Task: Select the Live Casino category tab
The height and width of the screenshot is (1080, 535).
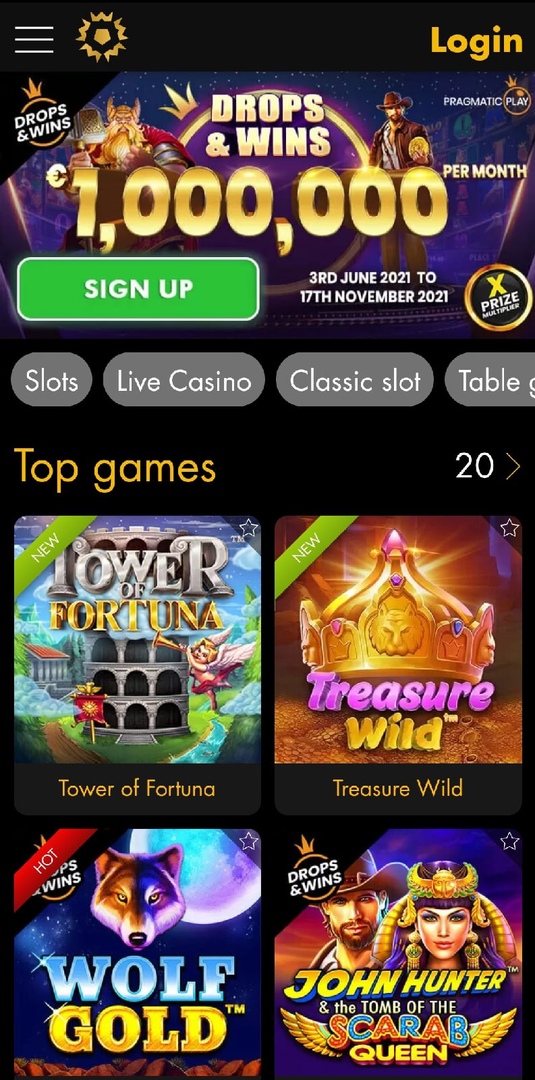Action: click(184, 380)
